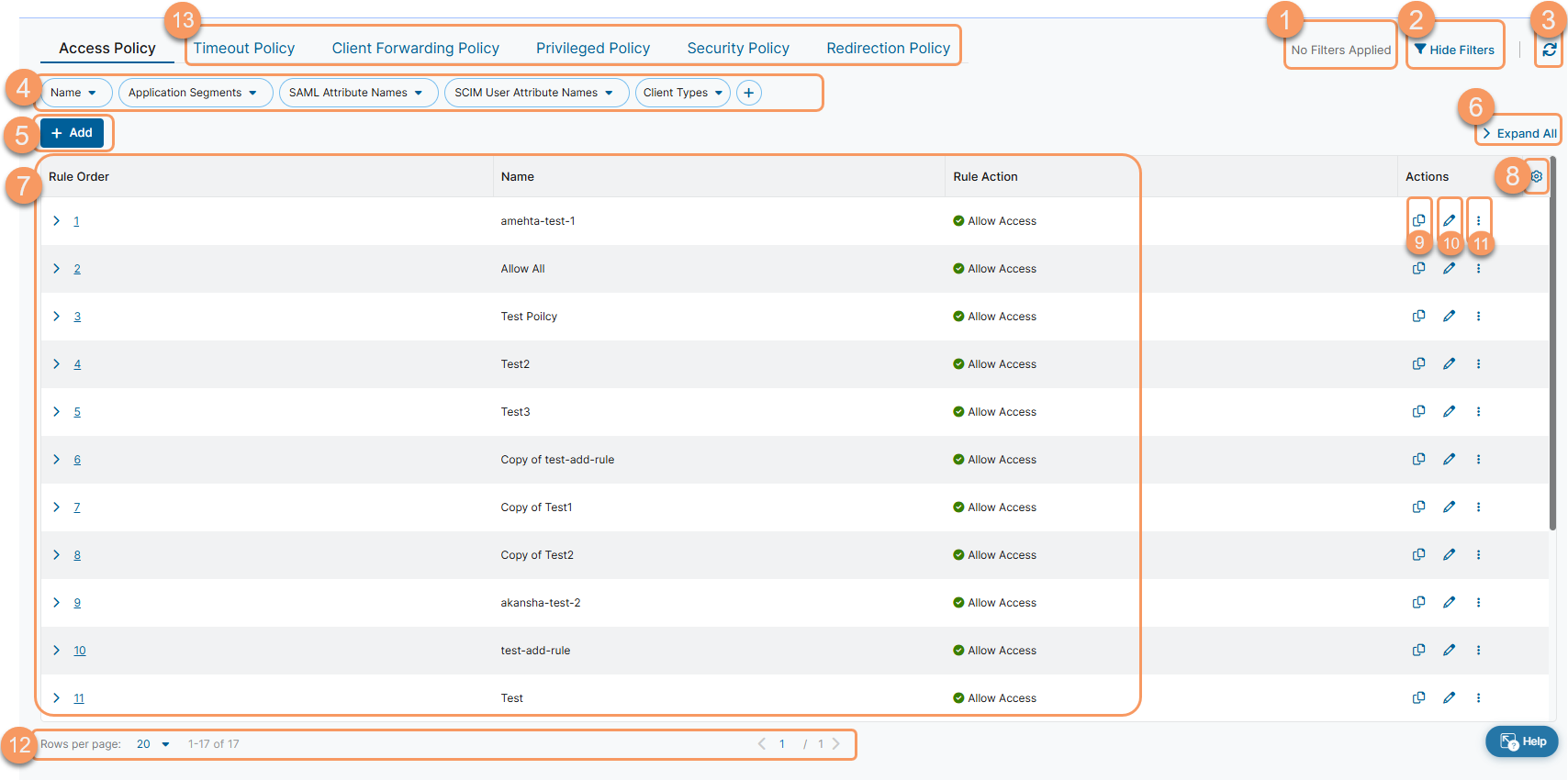Viewport: 1568px width, 780px height.
Task: Open rule order 10 link
Action: (80, 651)
